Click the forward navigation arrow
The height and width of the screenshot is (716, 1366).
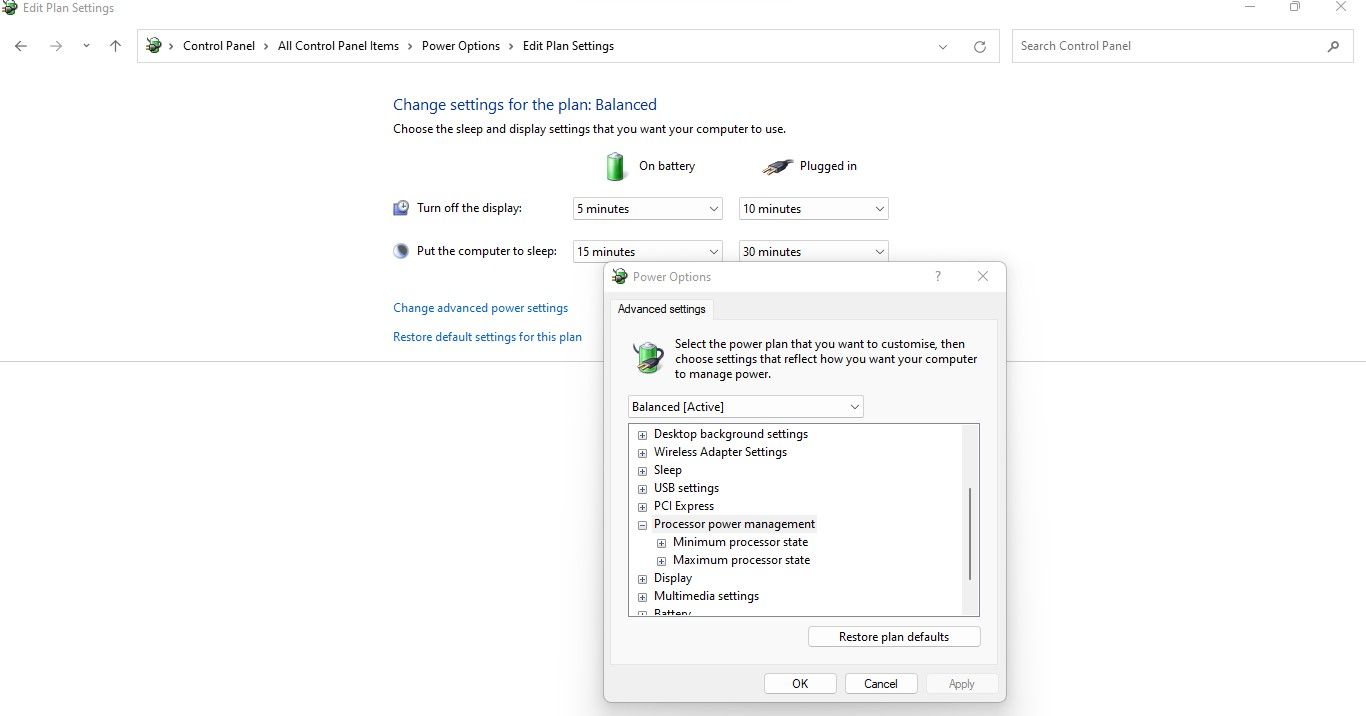point(56,46)
